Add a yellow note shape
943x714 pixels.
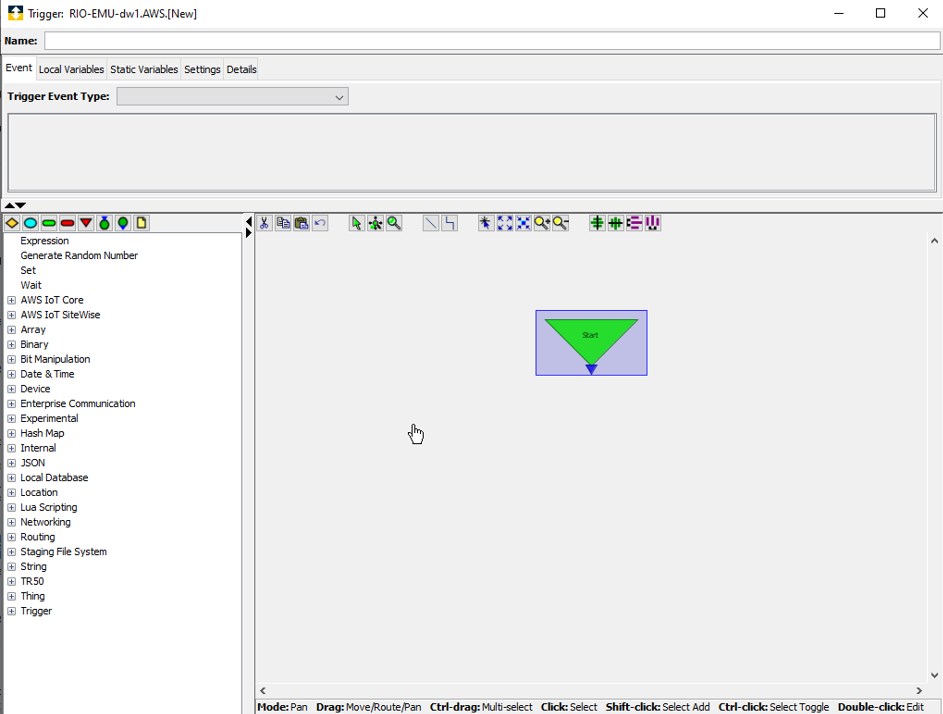point(142,223)
